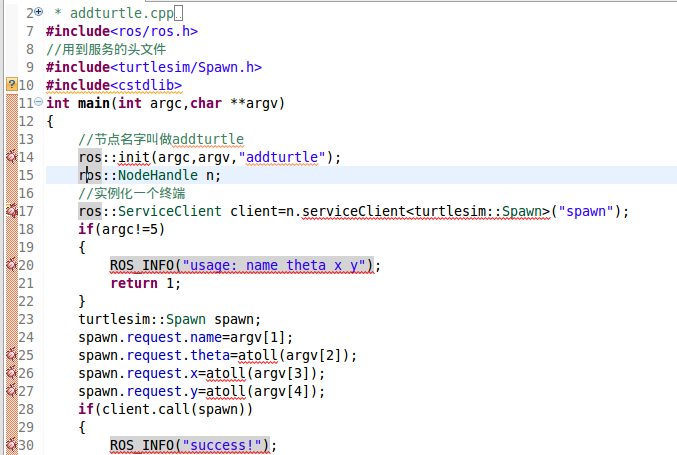Click line number 9 in the gutter
This screenshot has height=455, width=677.
(x=30, y=67)
